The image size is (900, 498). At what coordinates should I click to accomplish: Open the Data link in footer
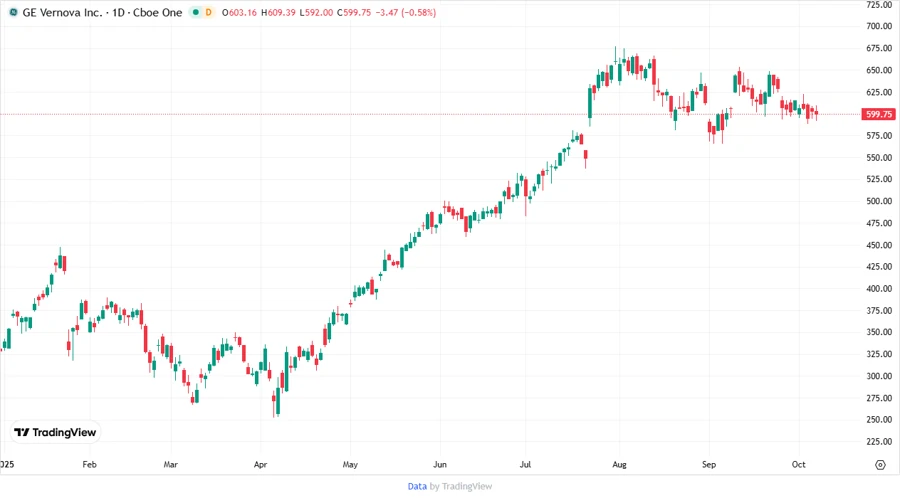[417, 486]
